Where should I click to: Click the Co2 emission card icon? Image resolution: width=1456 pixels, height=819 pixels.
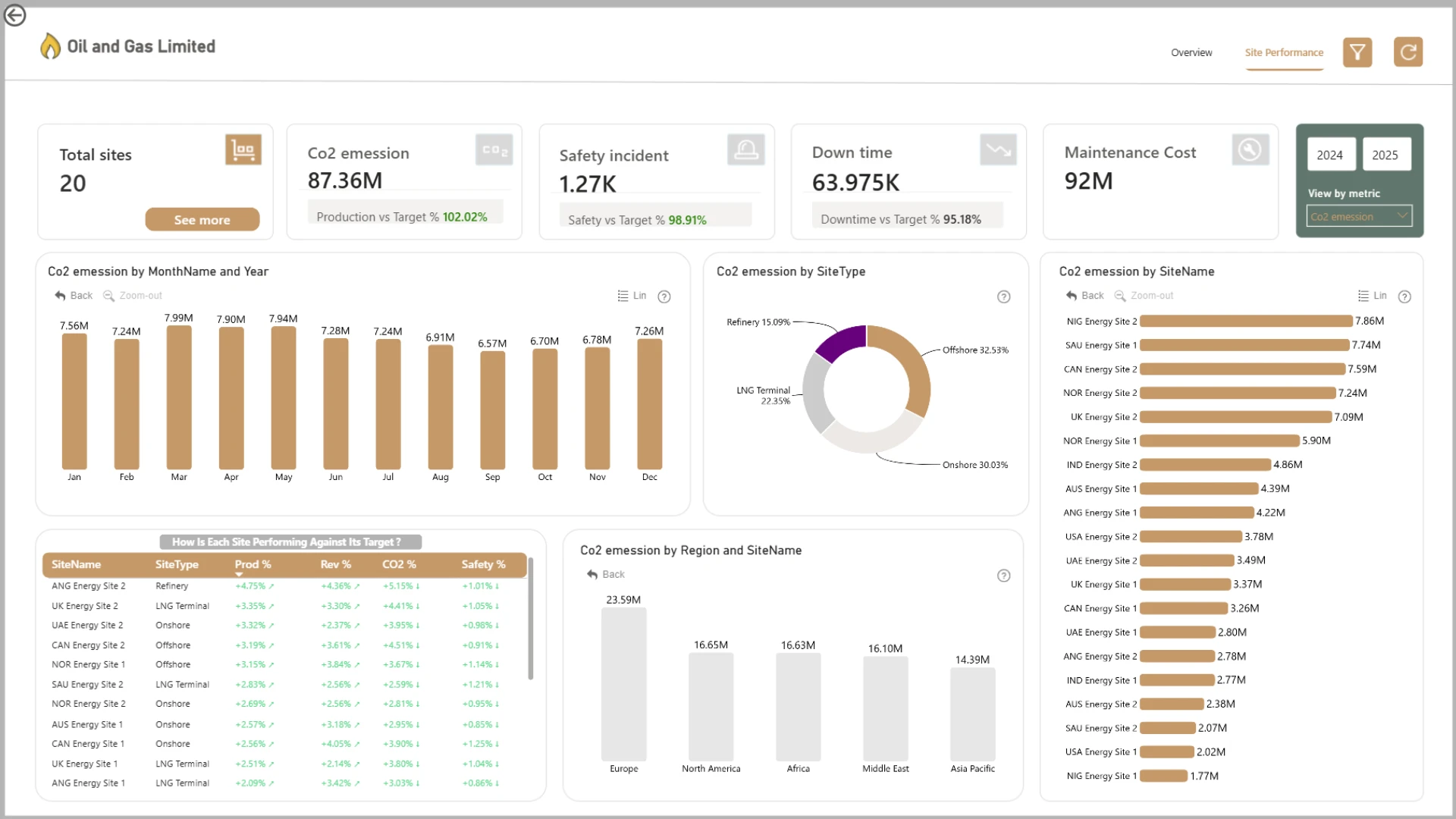[x=494, y=150]
